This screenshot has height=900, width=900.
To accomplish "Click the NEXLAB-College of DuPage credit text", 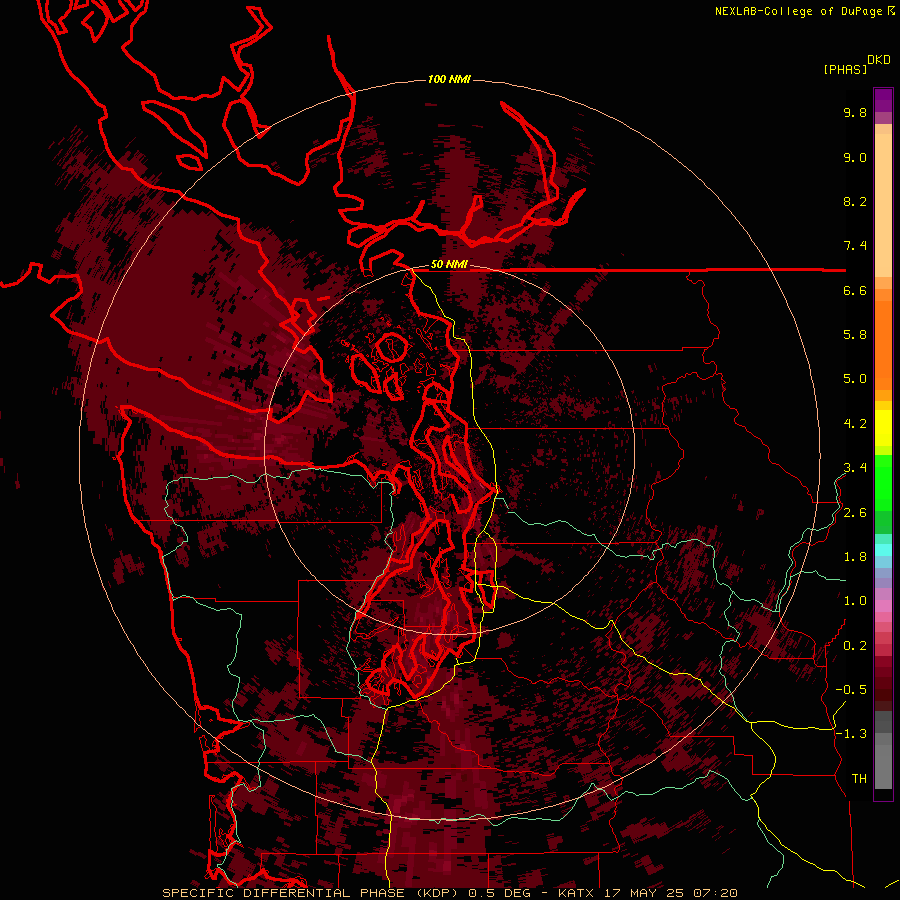I will click(x=800, y=11).
